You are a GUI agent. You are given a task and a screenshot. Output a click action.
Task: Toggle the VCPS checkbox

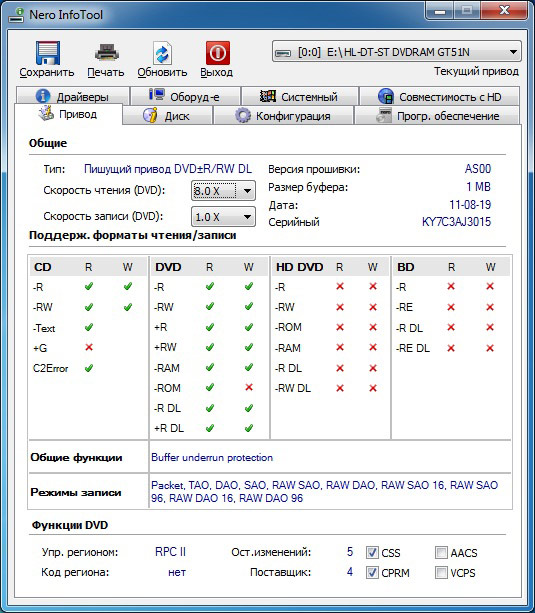[x=441, y=573]
